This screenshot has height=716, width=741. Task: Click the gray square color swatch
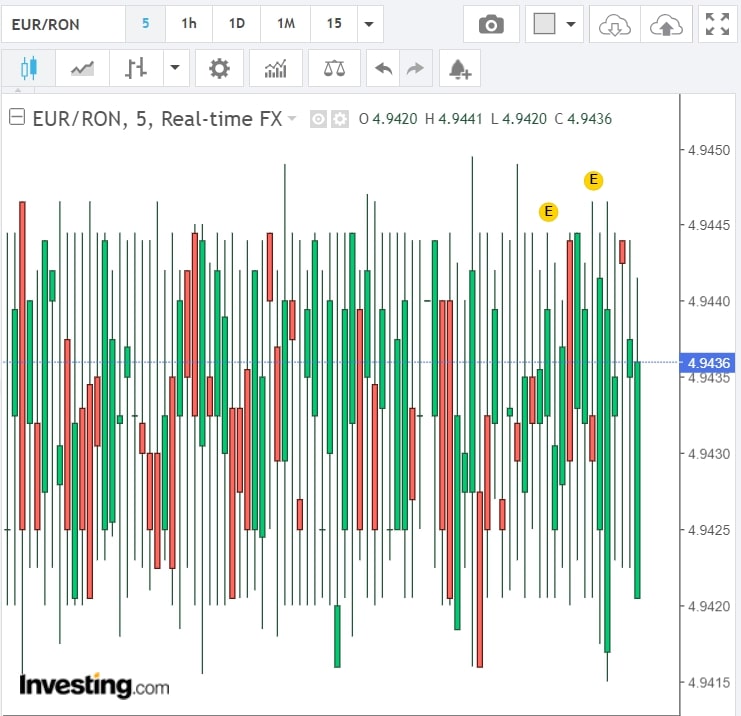click(544, 24)
